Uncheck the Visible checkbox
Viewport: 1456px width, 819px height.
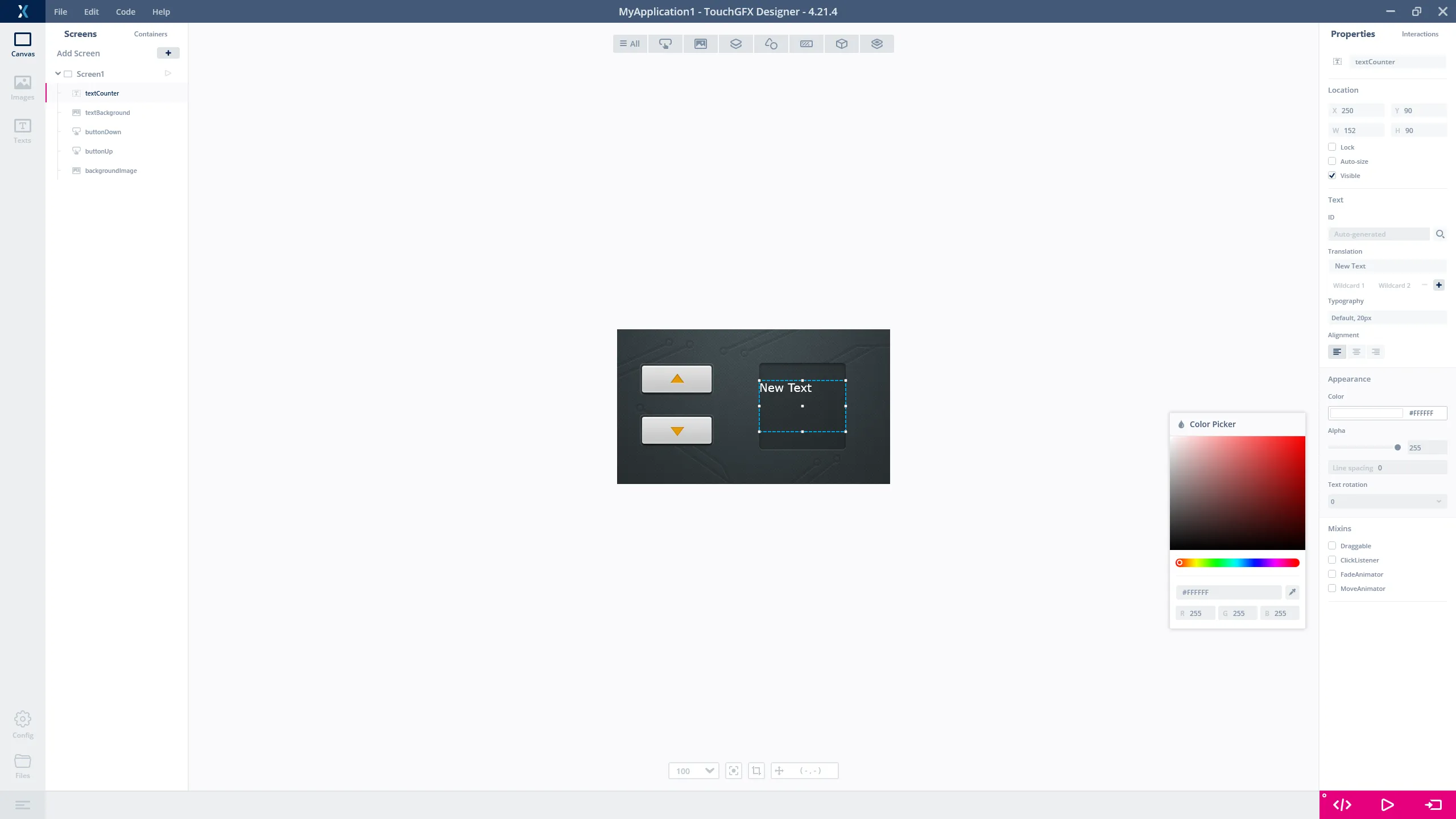pos(1332,176)
